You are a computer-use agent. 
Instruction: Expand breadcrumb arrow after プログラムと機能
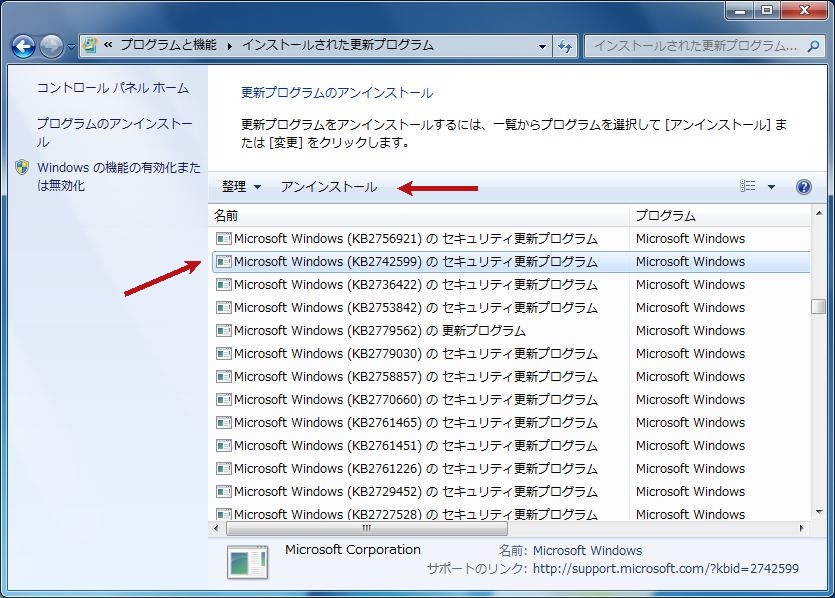230,46
